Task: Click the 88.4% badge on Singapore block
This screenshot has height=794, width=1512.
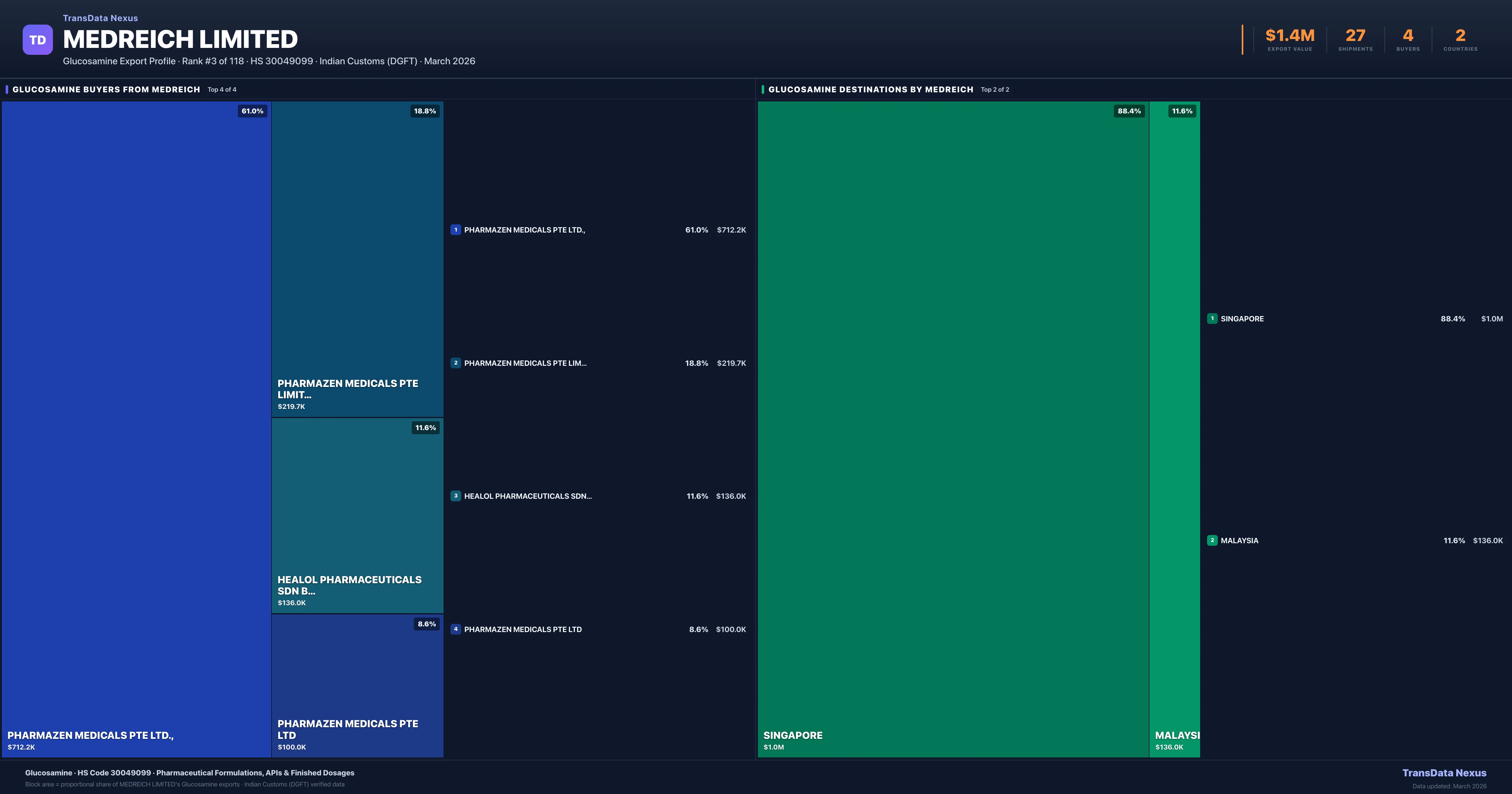Action: tap(1129, 111)
